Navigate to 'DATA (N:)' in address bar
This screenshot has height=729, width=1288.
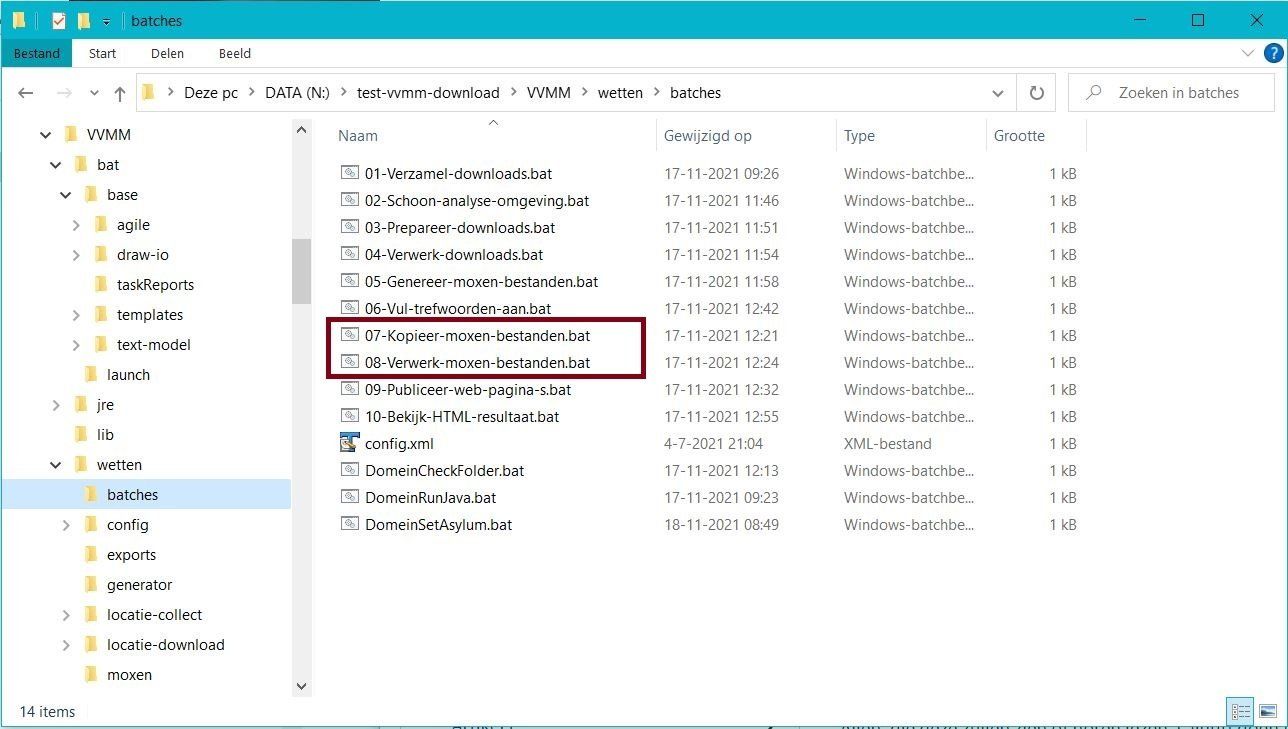pyautogui.click(x=297, y=93)
